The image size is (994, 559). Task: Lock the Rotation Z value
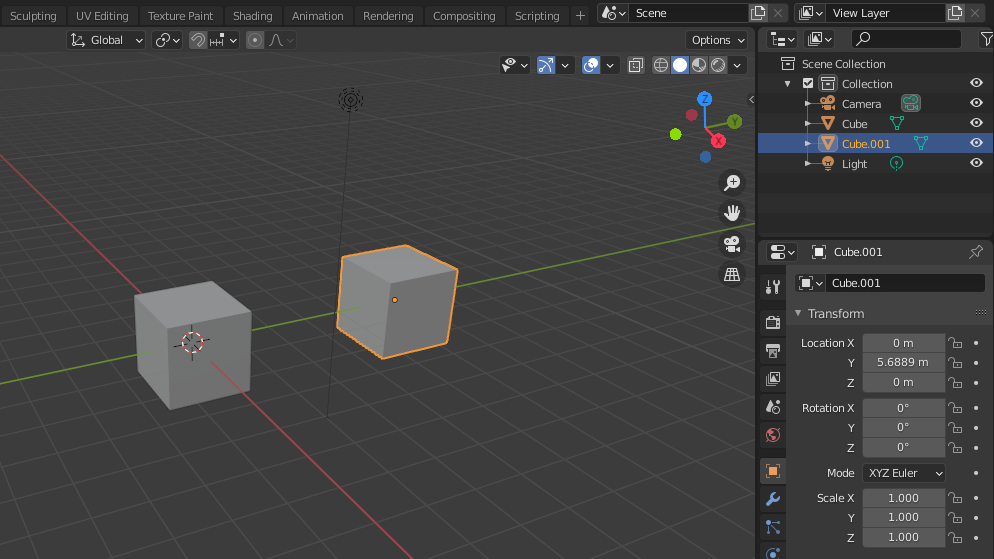point(955,447)
